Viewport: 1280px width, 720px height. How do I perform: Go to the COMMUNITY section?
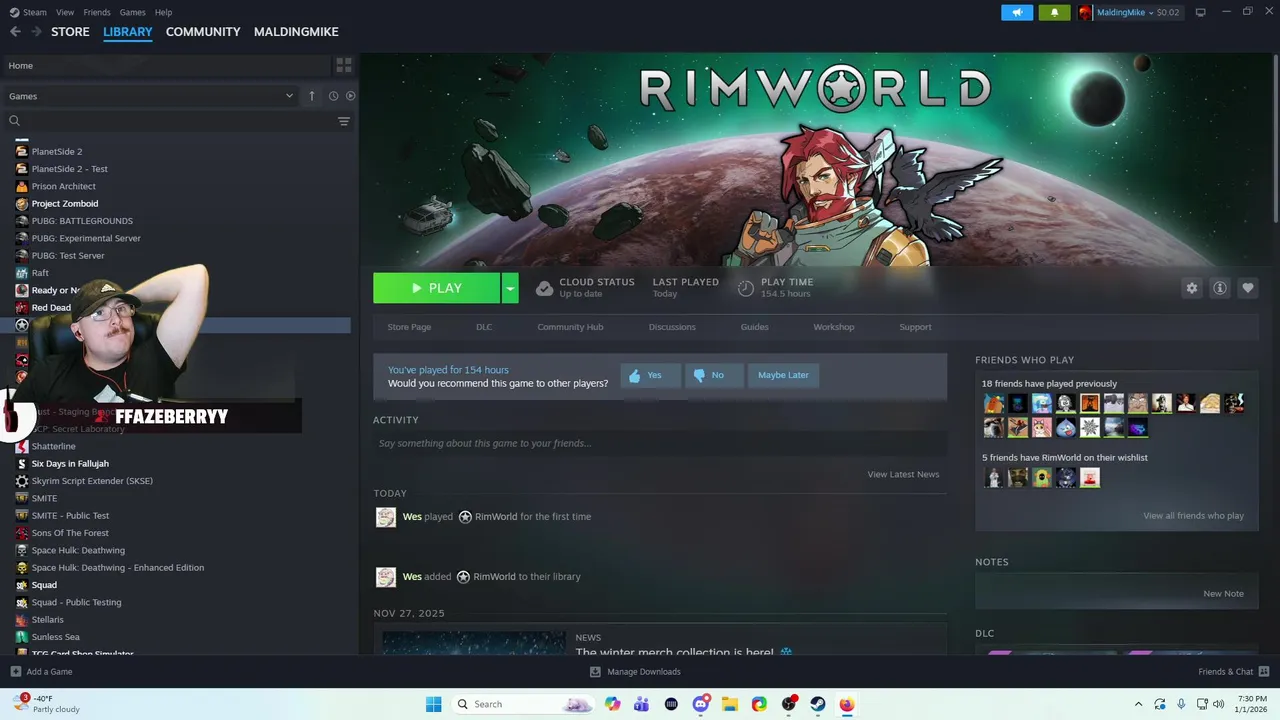click(x=203, y=32)
